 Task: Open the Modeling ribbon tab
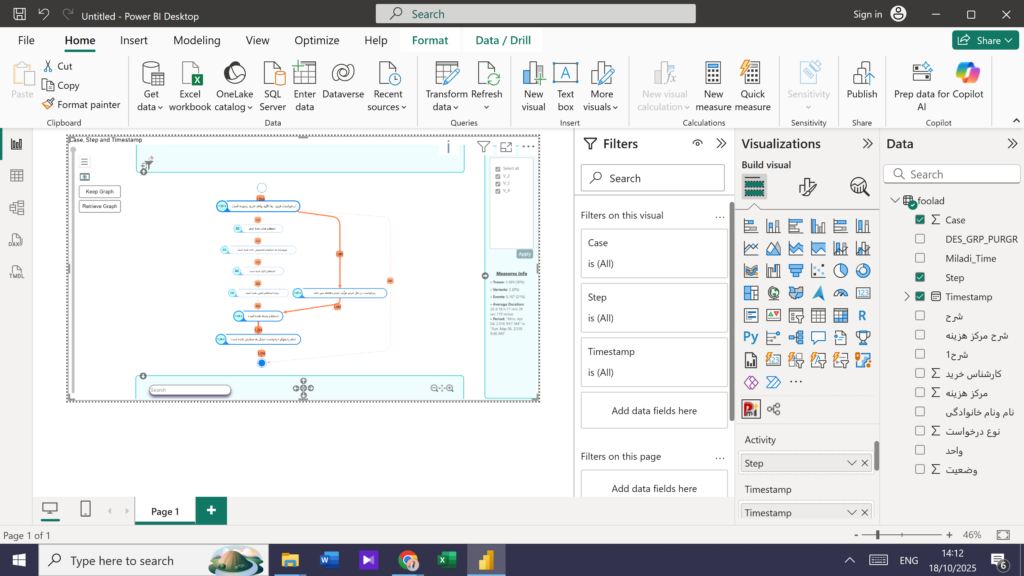coord(196,41)
